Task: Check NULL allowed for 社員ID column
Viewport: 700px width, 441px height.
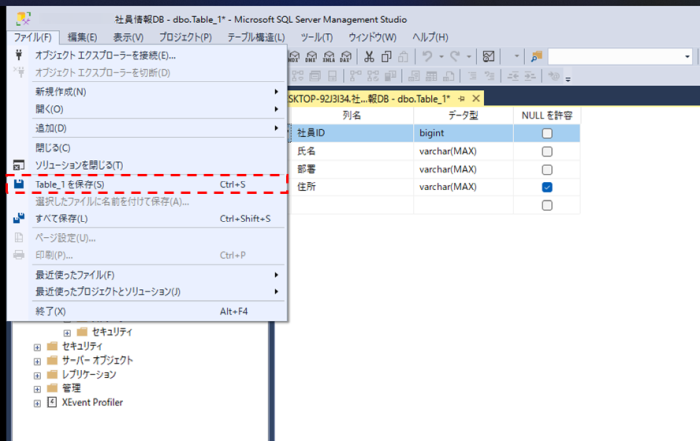Action: [547, 133]
